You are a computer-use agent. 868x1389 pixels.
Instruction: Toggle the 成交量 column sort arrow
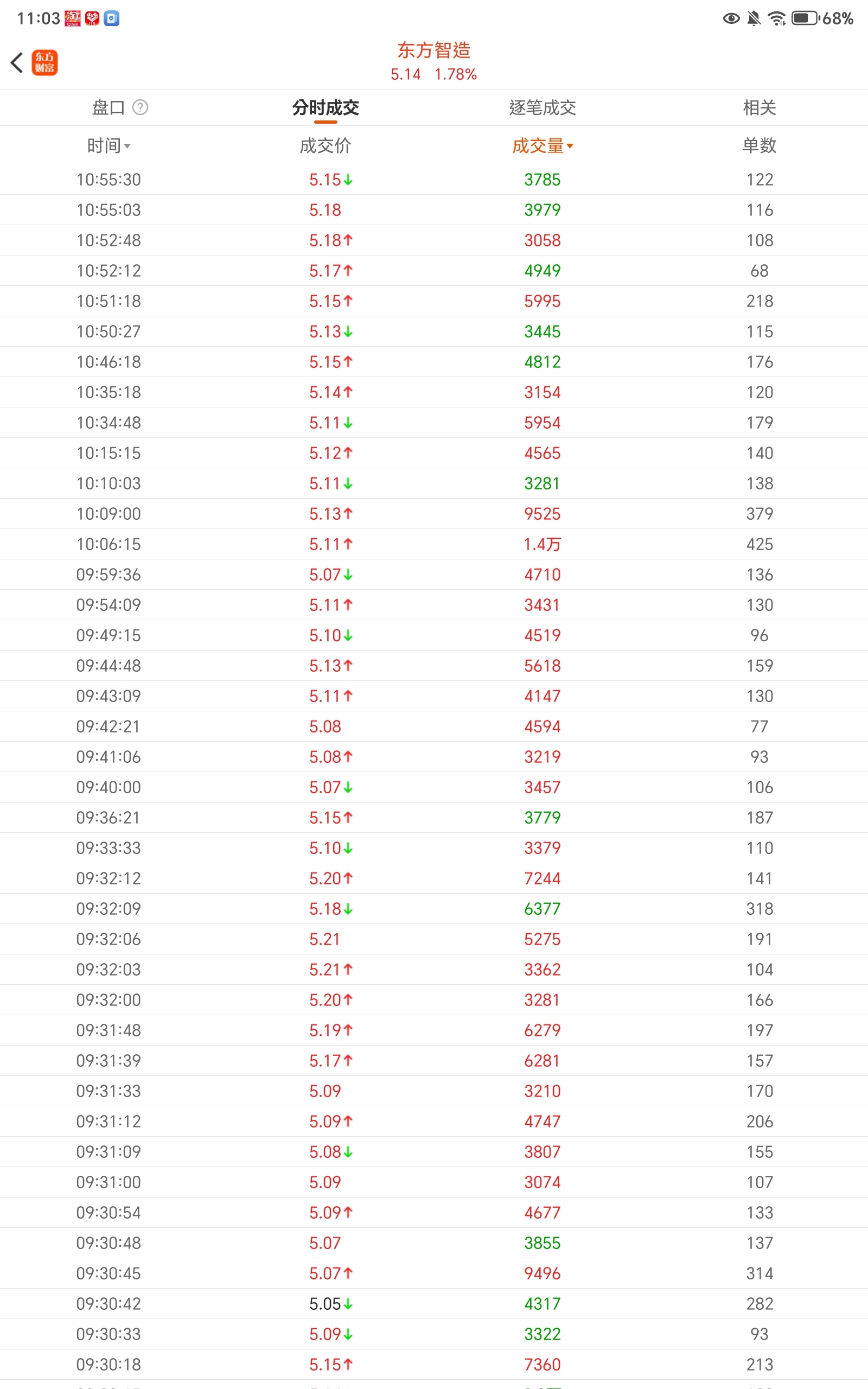(x=570, y=146)
